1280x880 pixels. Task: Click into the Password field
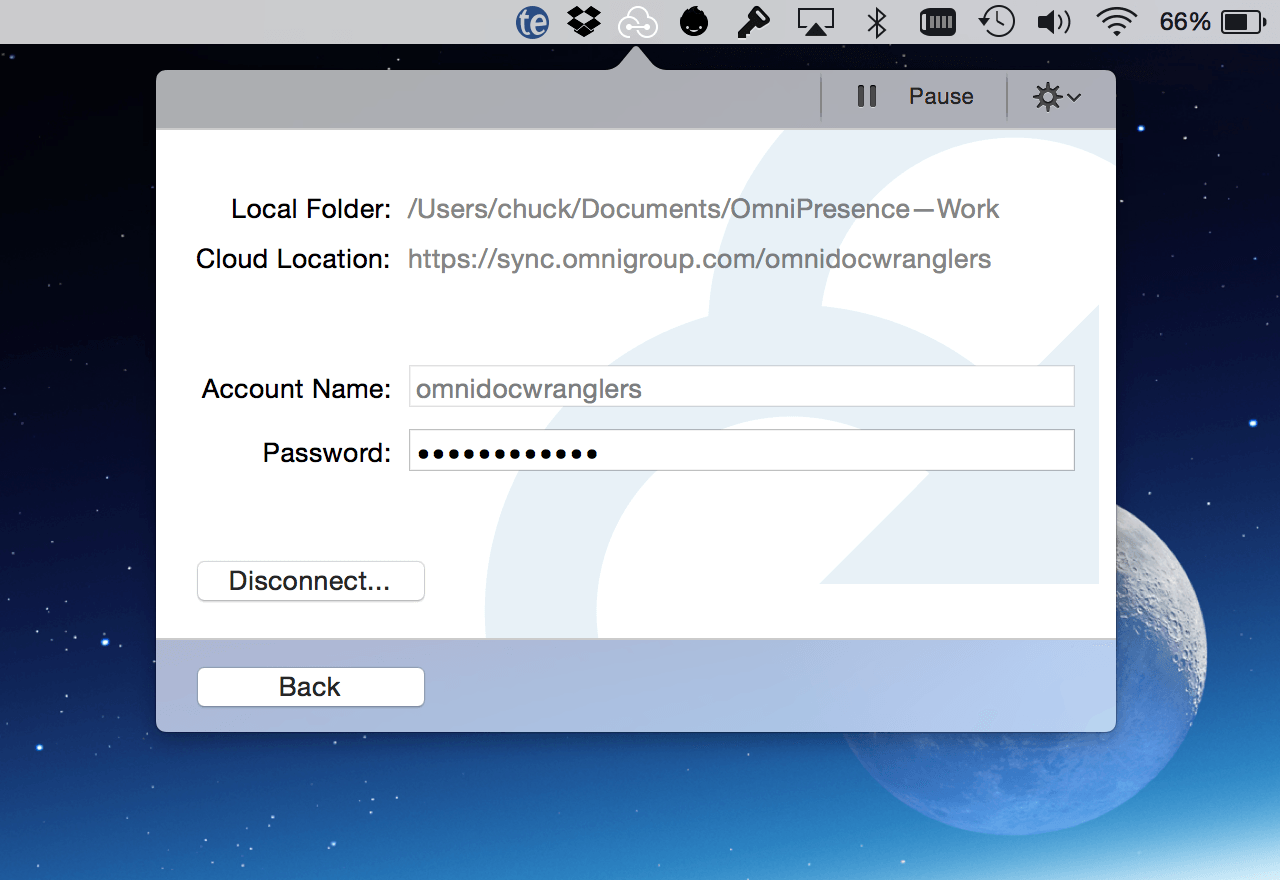click(742, 451)
